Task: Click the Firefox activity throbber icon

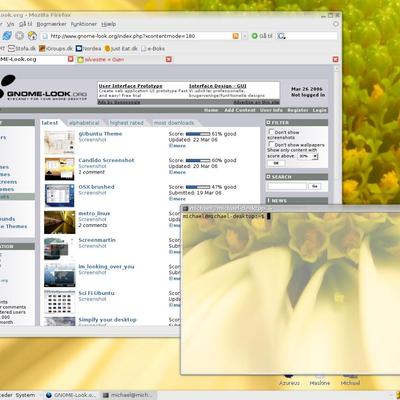Action: tap(336, 24)
